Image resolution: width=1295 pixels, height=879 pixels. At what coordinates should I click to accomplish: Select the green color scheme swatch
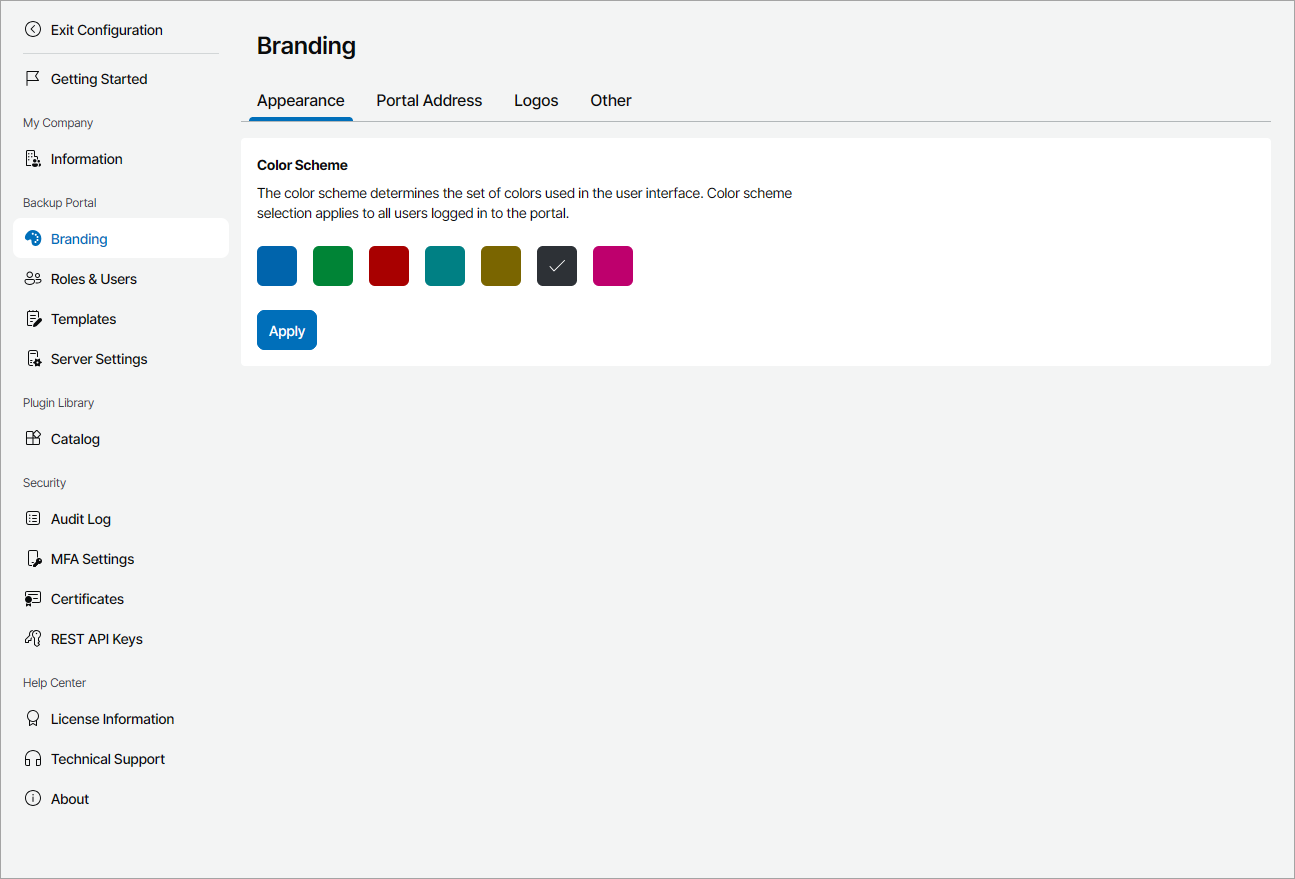[x=332, y=265]
